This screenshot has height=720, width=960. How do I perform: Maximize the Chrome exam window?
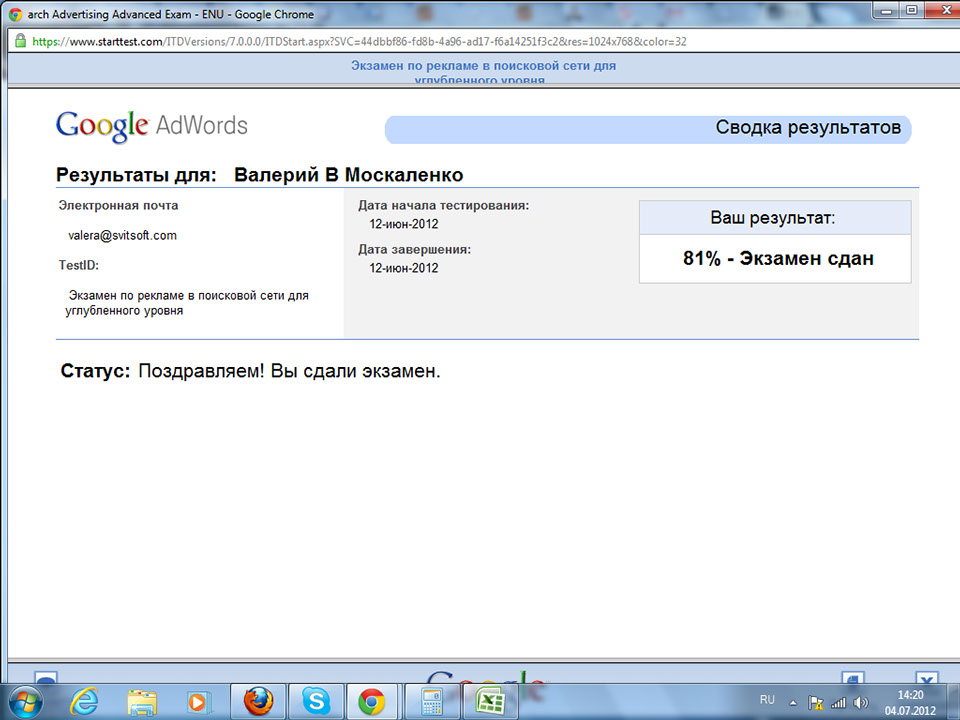pyautogui.click(x=911, y=10)
